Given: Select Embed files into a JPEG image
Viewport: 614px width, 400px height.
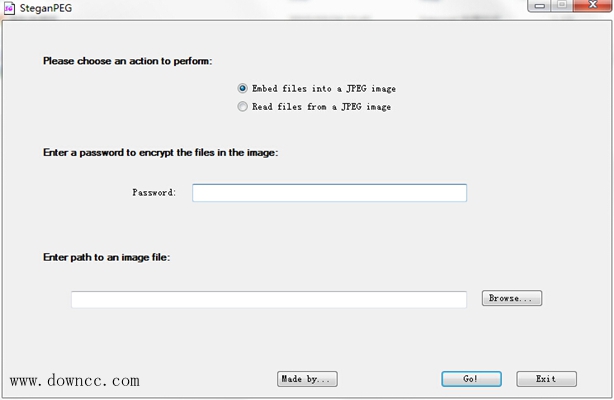Looking at the screenshot, I should coord(243,88).
